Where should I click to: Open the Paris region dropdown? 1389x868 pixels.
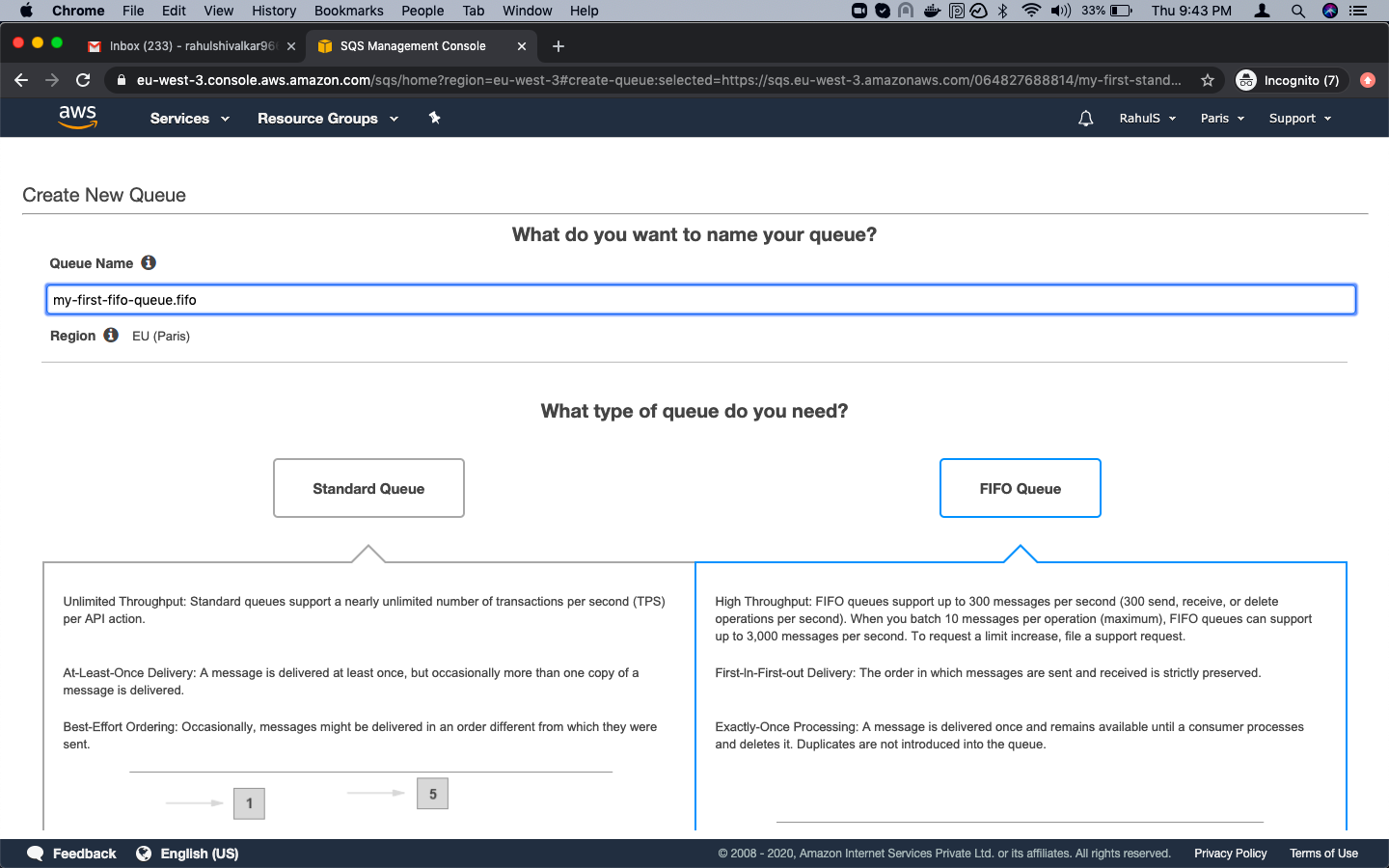1222,119
